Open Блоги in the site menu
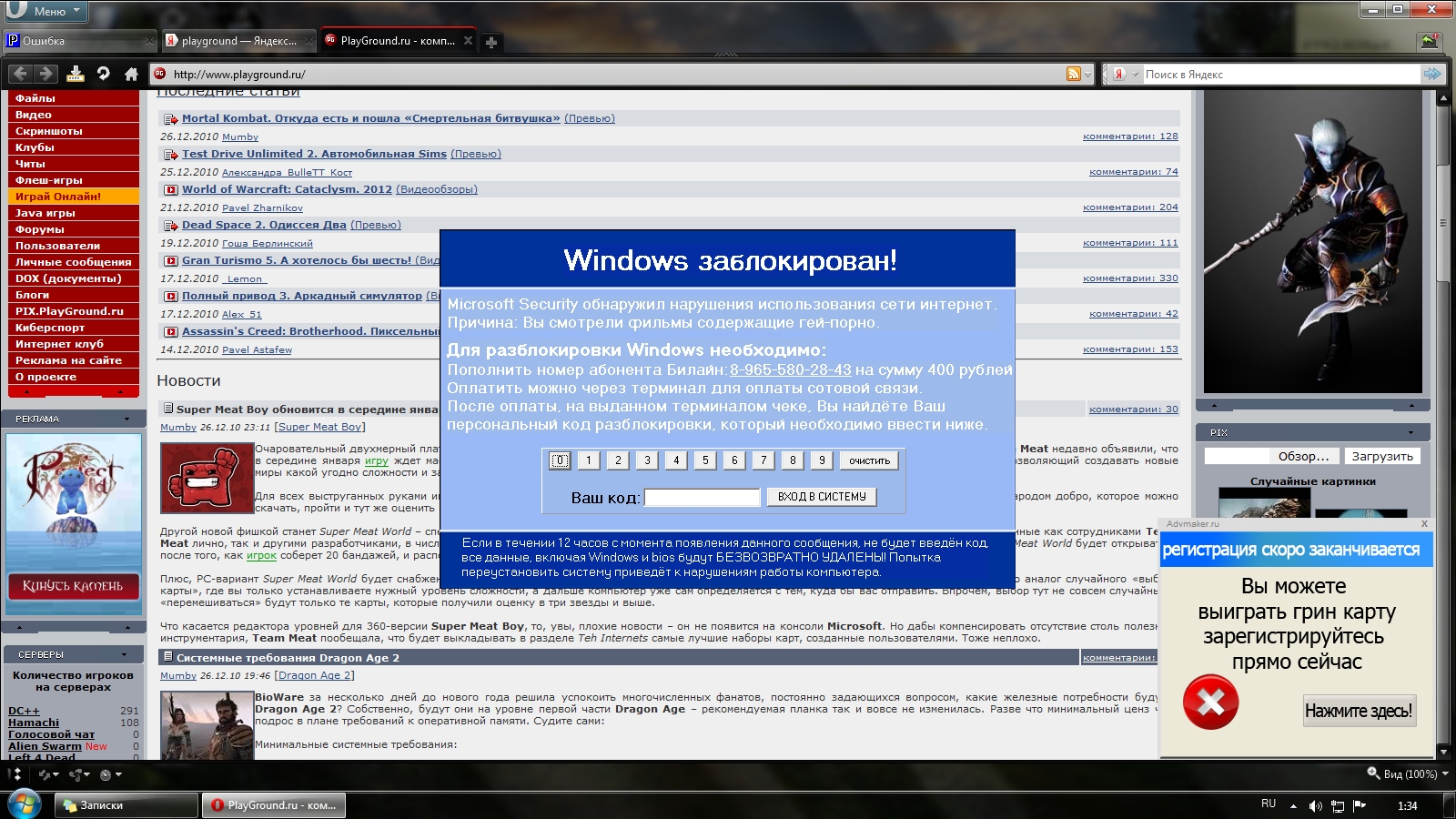 coord(74,295)
